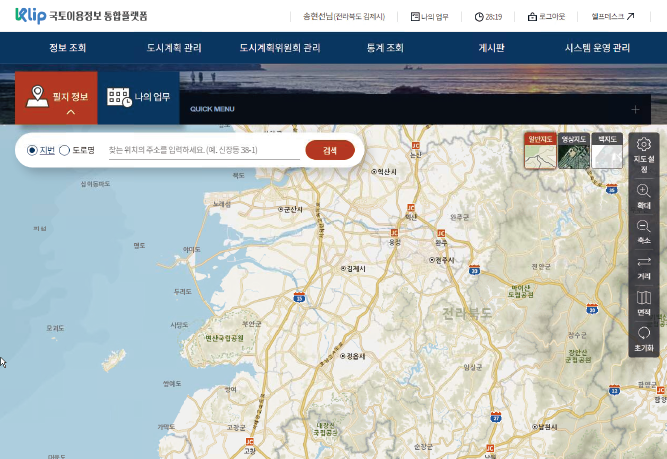667x459 pixels.
Task: Reset the map with 초기화
Action: (x=643, y=339)
